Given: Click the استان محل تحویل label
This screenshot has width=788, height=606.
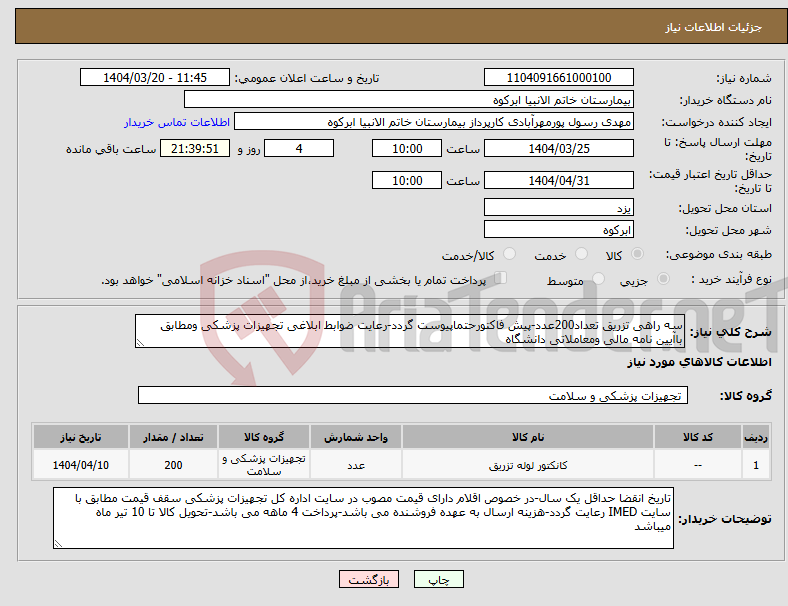Looking at the screenshot, I should (x=725, y=208).
